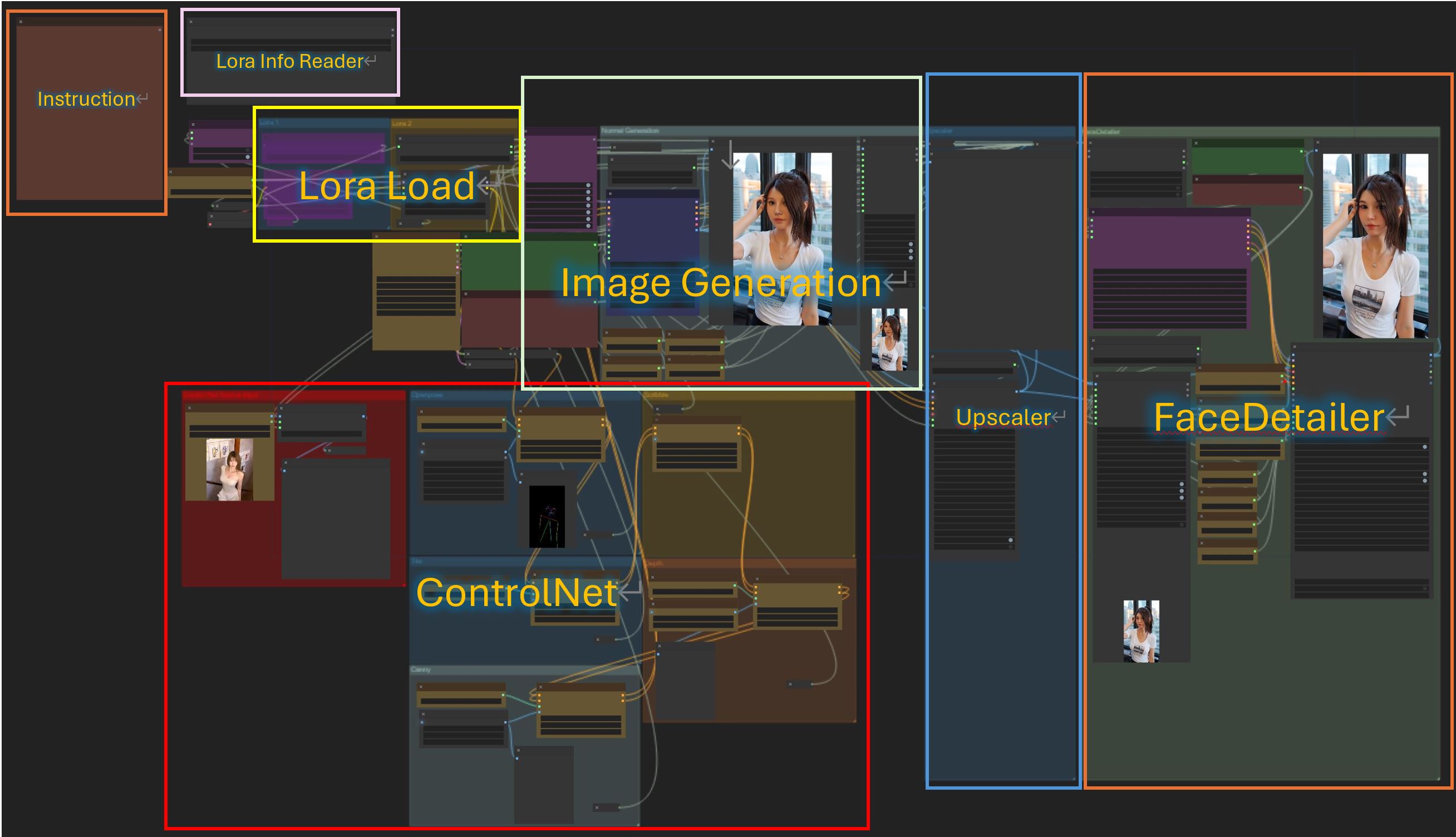Click the down arrow beside the generated image
1456x837 pixels.
(x=730, y=155)
